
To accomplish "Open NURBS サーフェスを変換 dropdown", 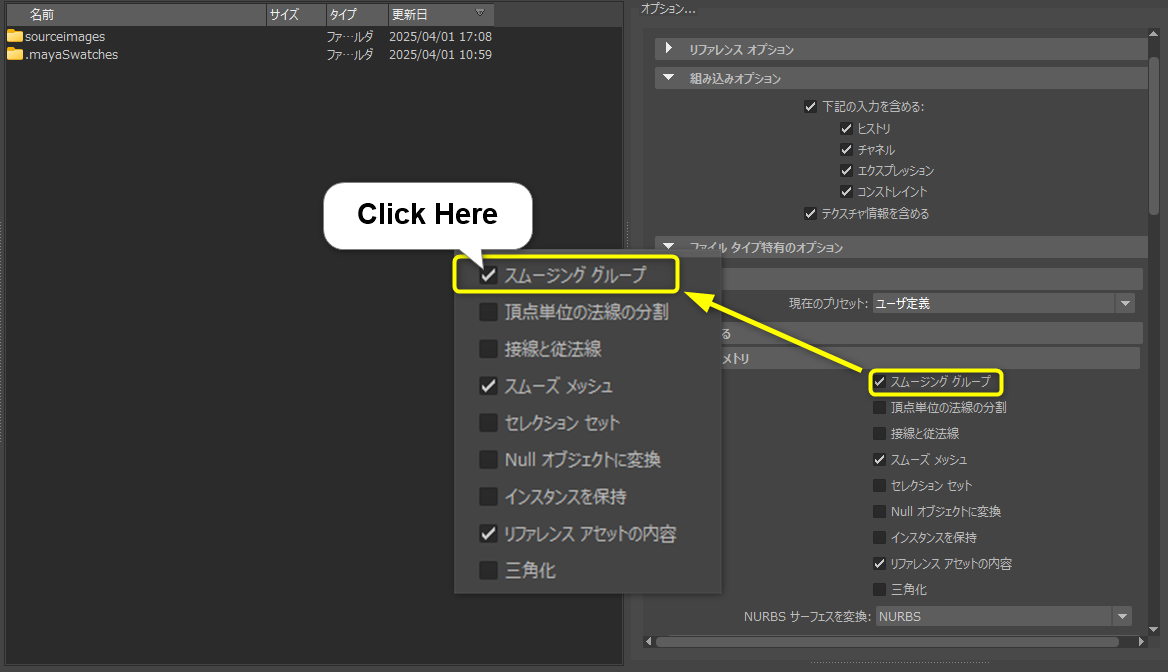I will (x=1003, y=616).
